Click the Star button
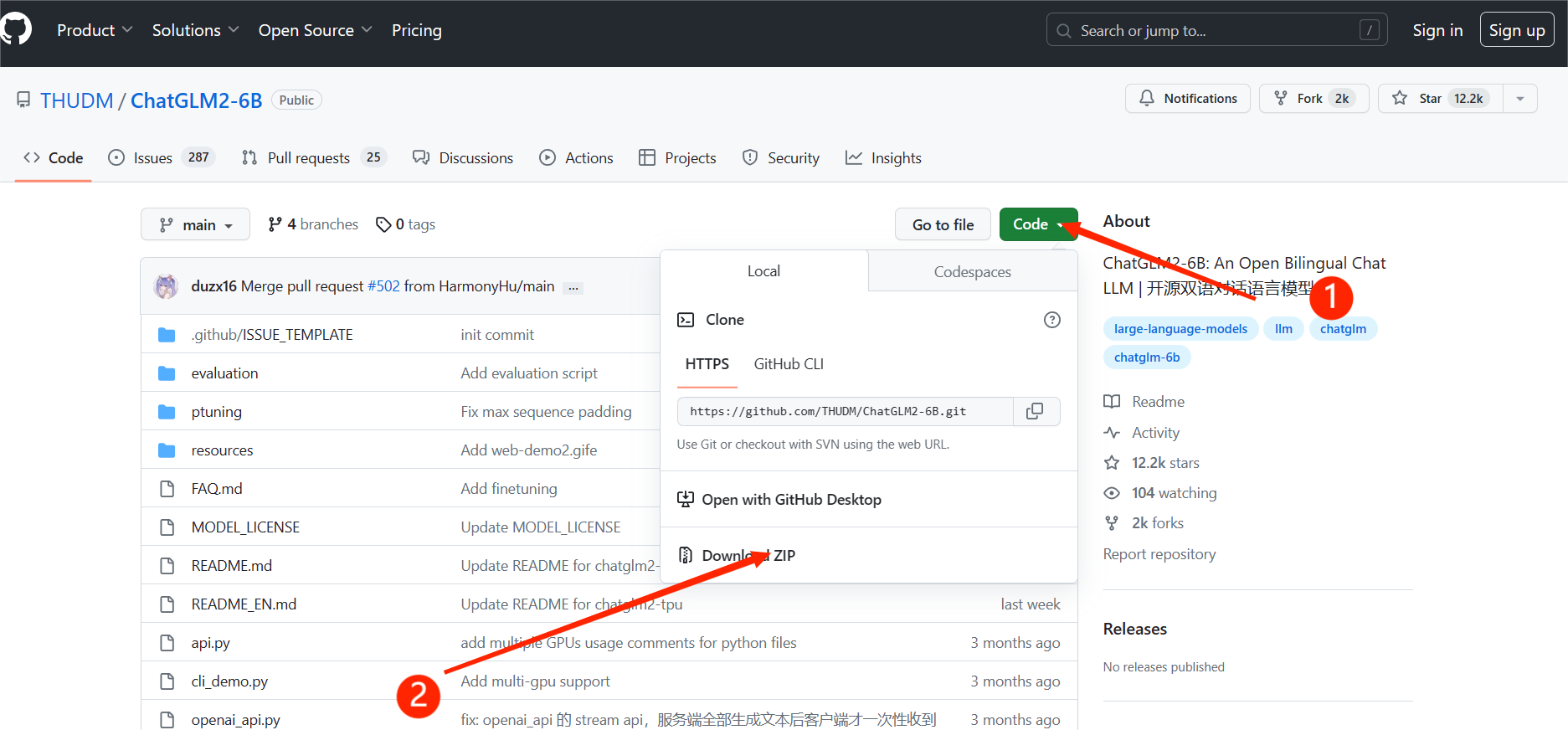 click(1441, 99)
